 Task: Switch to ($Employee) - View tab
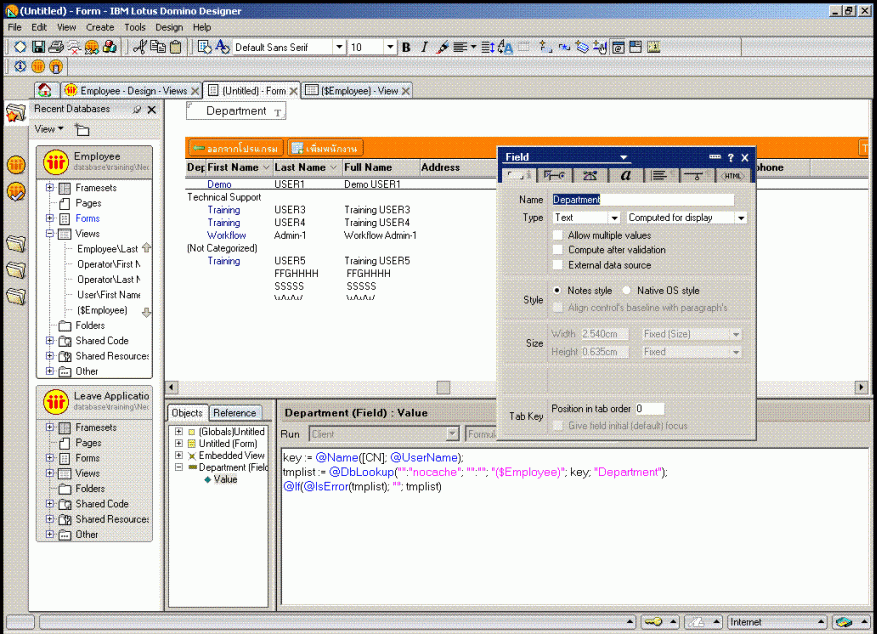358,91
